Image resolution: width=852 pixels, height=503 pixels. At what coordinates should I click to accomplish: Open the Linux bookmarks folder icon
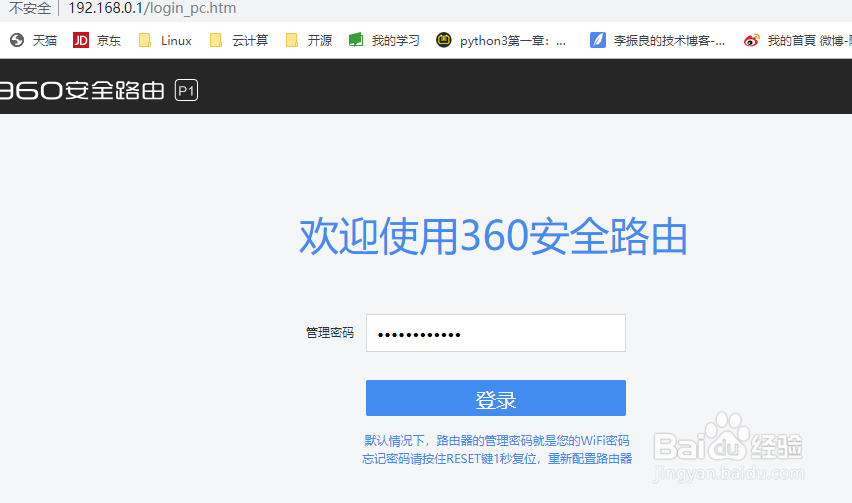pos(145,40)
